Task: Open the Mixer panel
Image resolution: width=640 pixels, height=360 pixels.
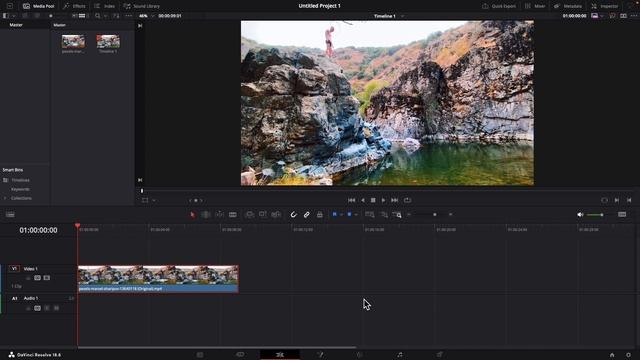Action: 535,6
